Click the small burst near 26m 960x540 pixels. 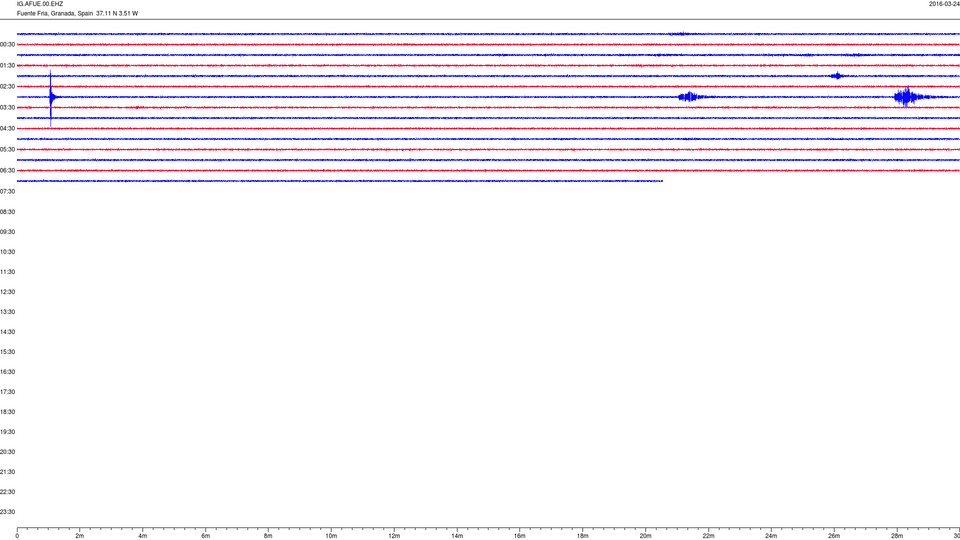837,76
